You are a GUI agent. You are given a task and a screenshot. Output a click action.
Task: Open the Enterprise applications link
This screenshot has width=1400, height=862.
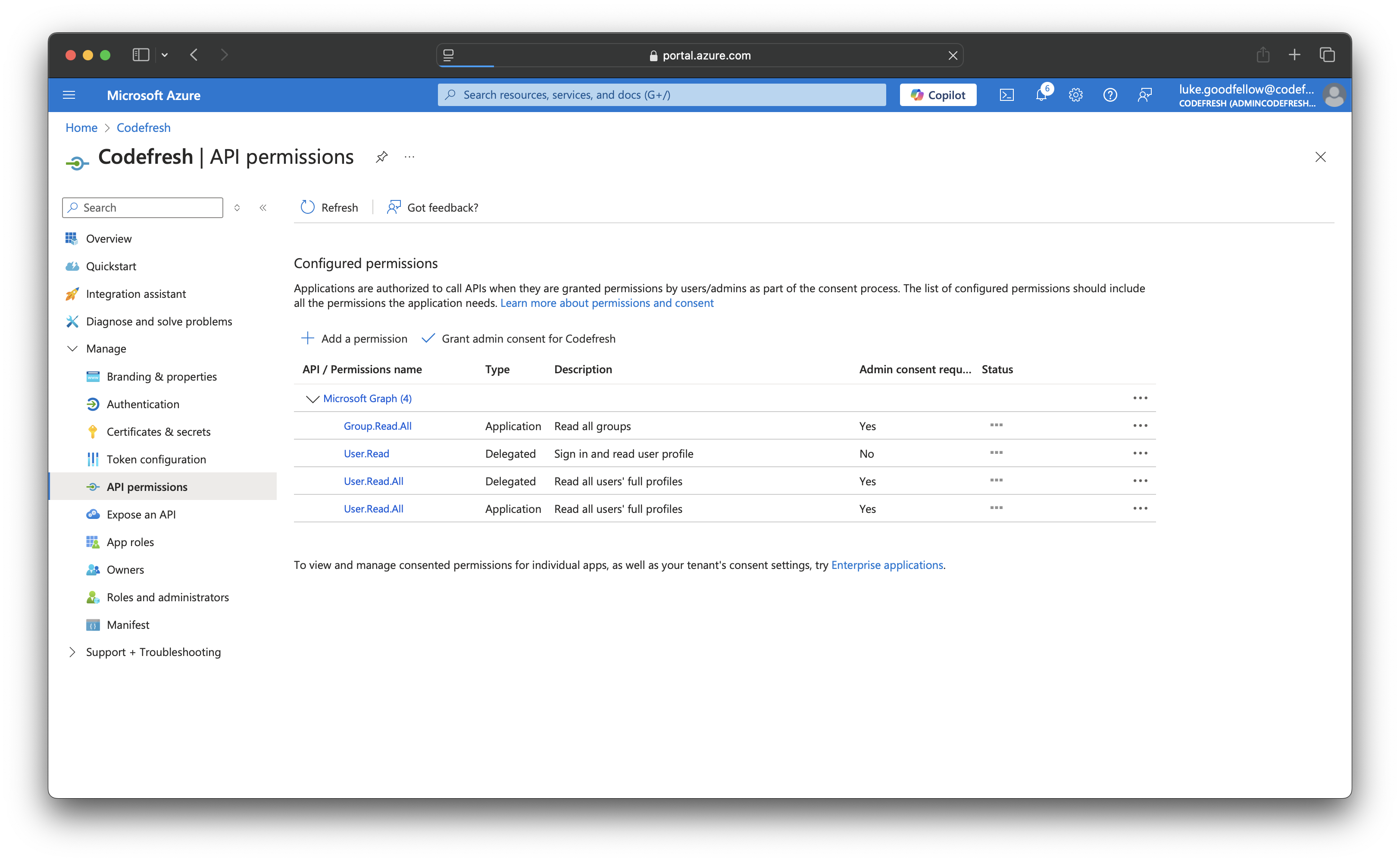886,565
